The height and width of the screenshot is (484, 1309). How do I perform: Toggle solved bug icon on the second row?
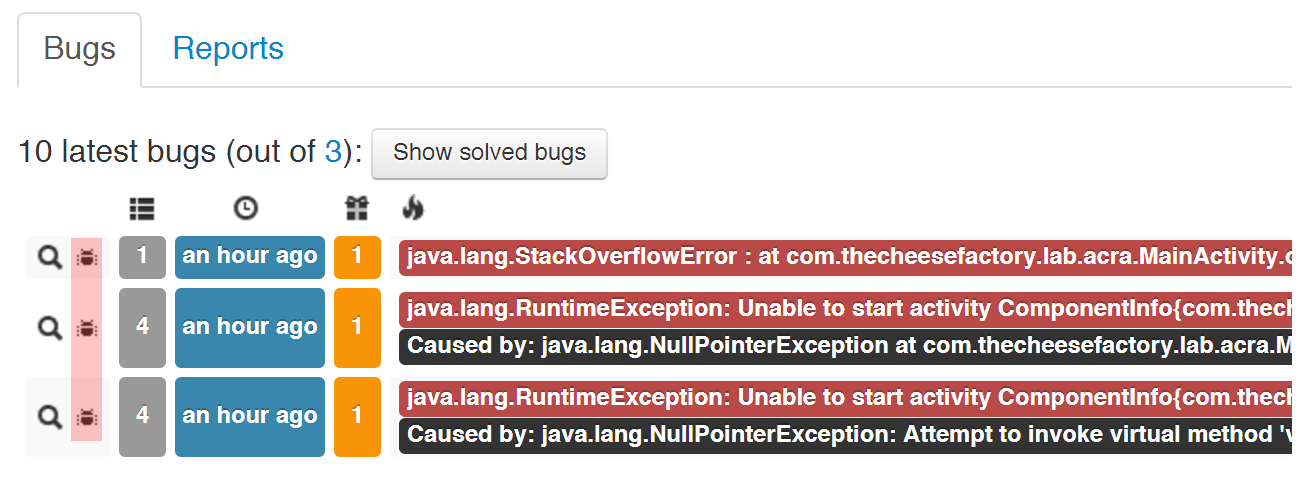click(x=87, y=327)
